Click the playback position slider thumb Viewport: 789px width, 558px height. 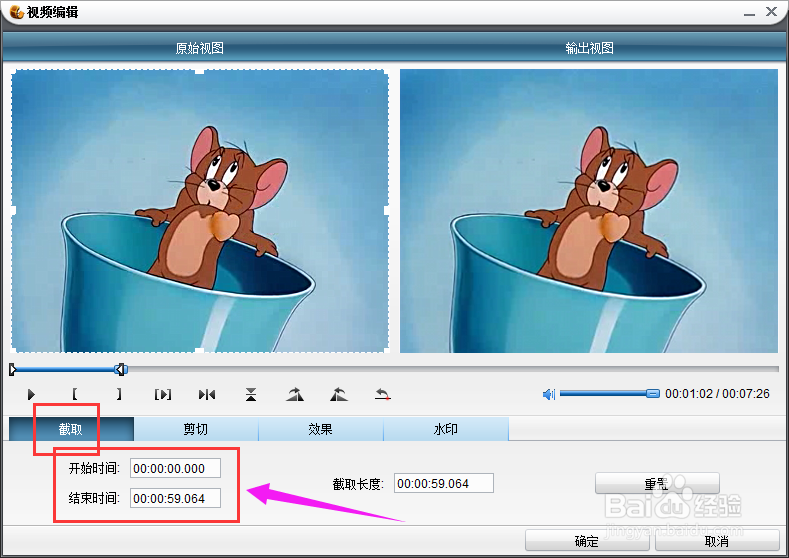coord(121,370)
